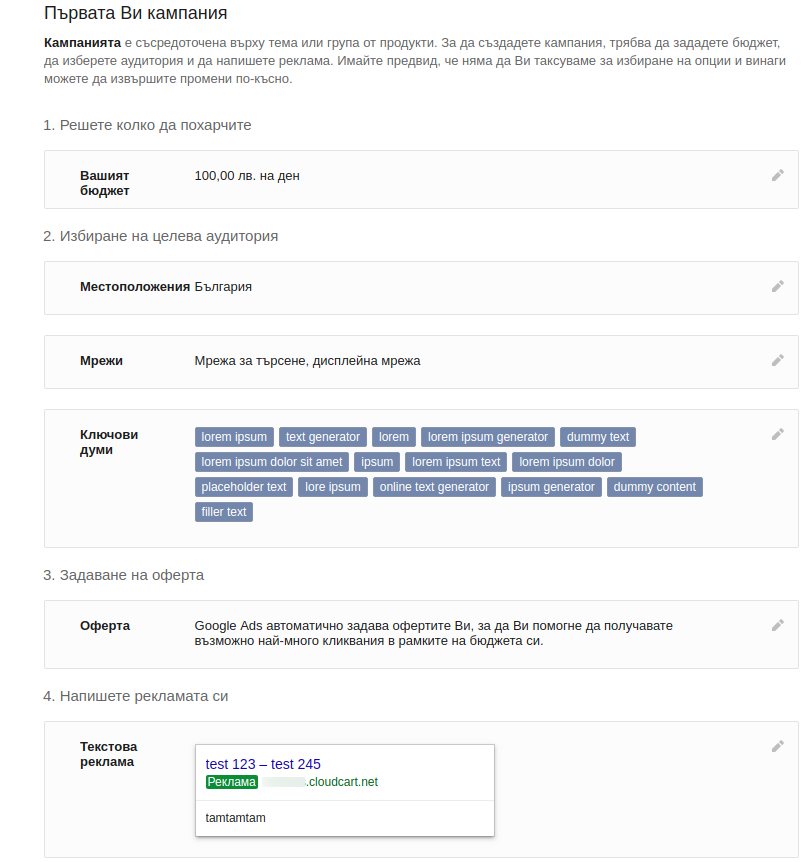Click the 'dummy content' keyword chip
The width and height of the screenshot is (804, 862).
pyautogui.click(x=654, y=487)
